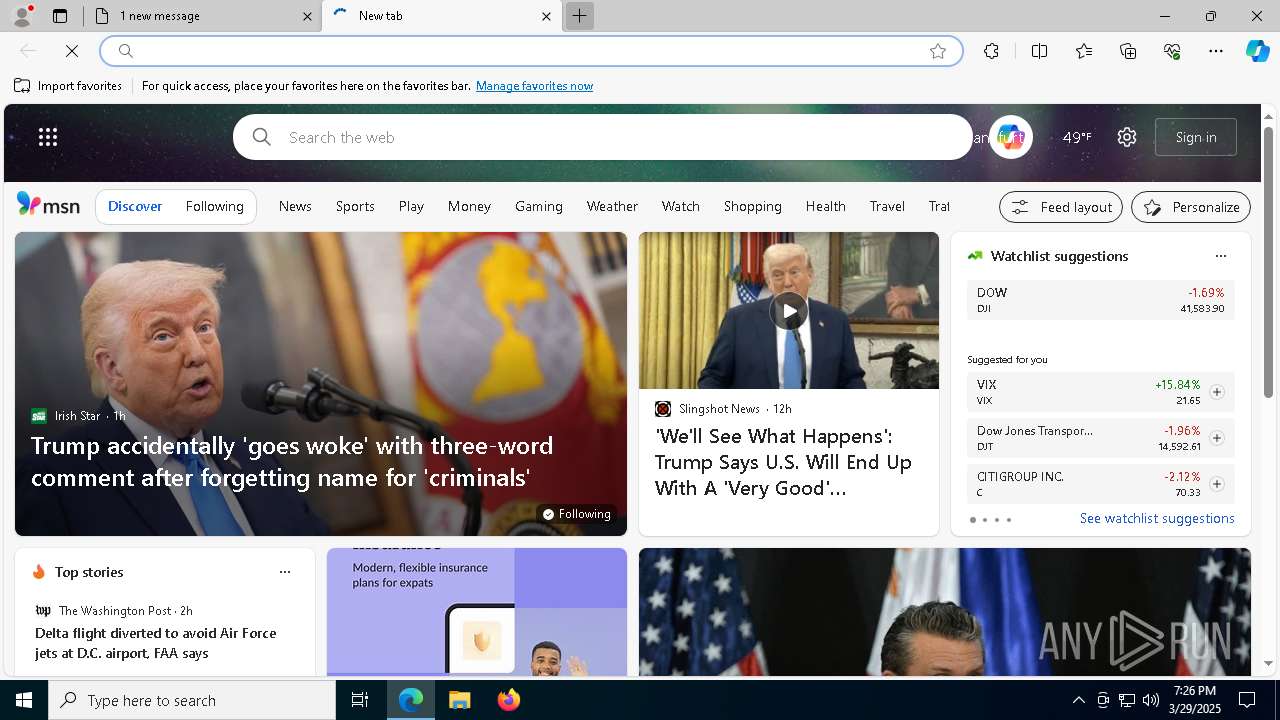Toggle Following on the Irish Star story
The height and width of the screenshot is (720, 1280).
(x=576, y=514)
